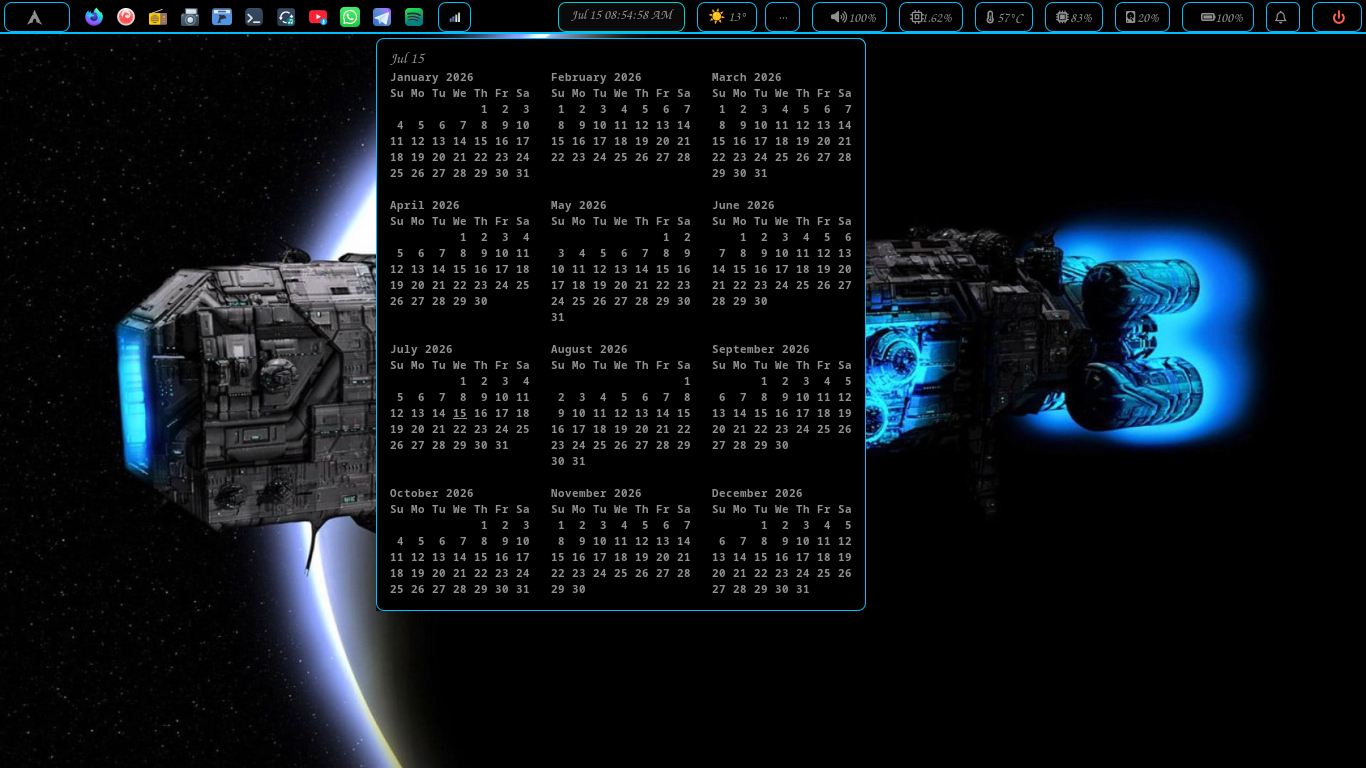Launch the camera screenshot app
The image size is (1366, 768).
(x=190, y=17)
